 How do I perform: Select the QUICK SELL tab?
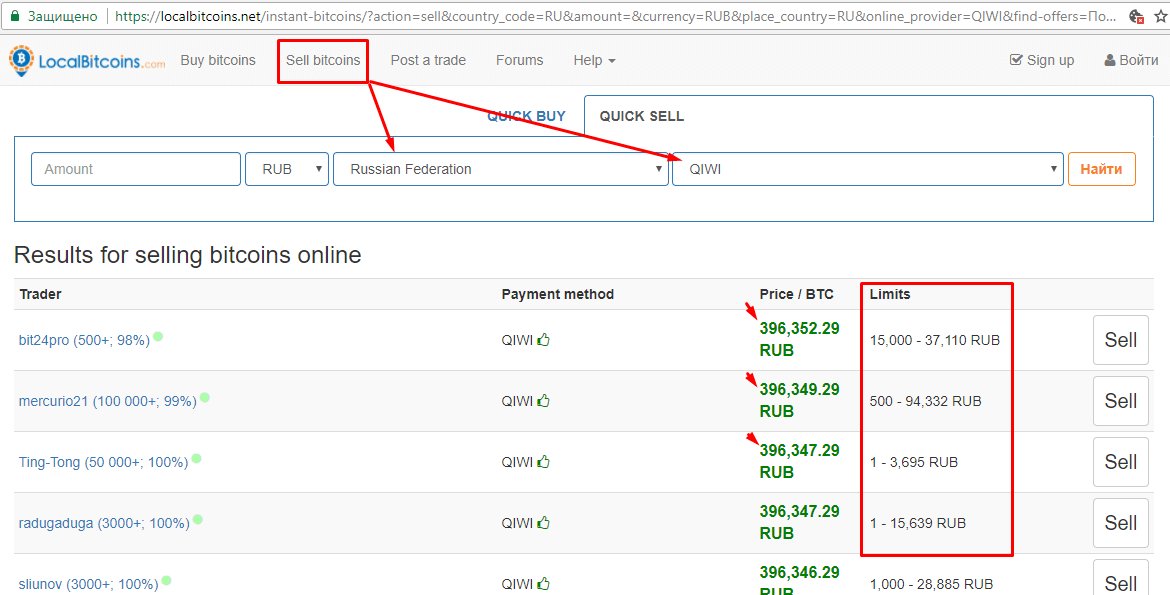(642, 116)
